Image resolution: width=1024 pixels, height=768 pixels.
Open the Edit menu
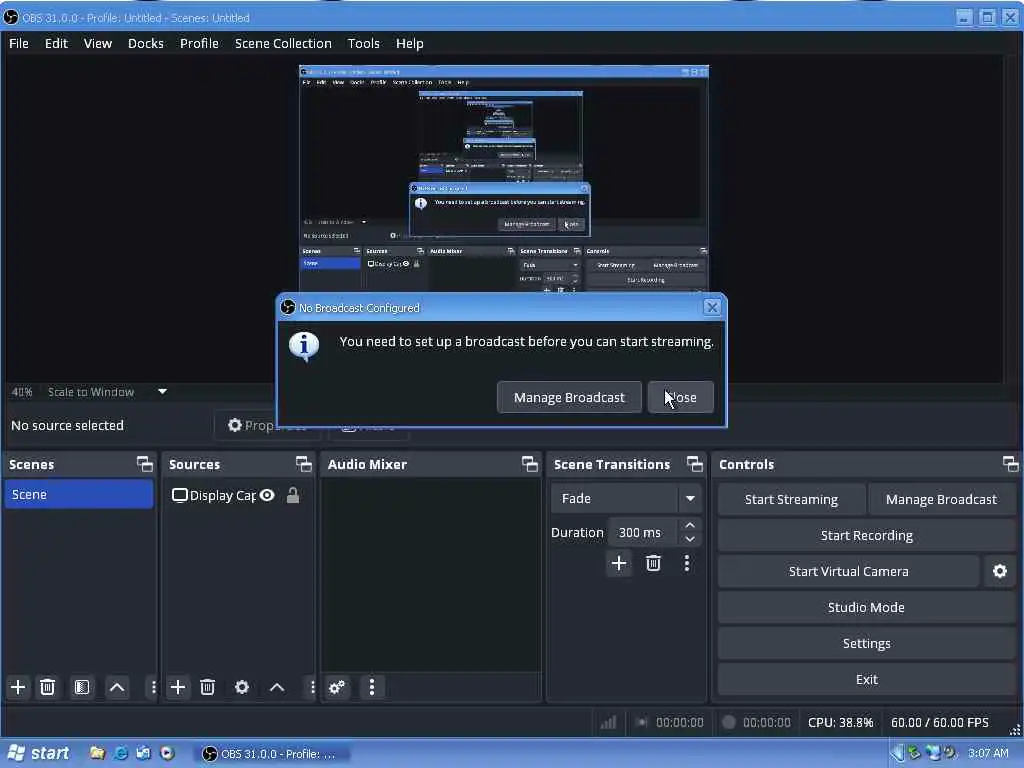tap(56, 43)
